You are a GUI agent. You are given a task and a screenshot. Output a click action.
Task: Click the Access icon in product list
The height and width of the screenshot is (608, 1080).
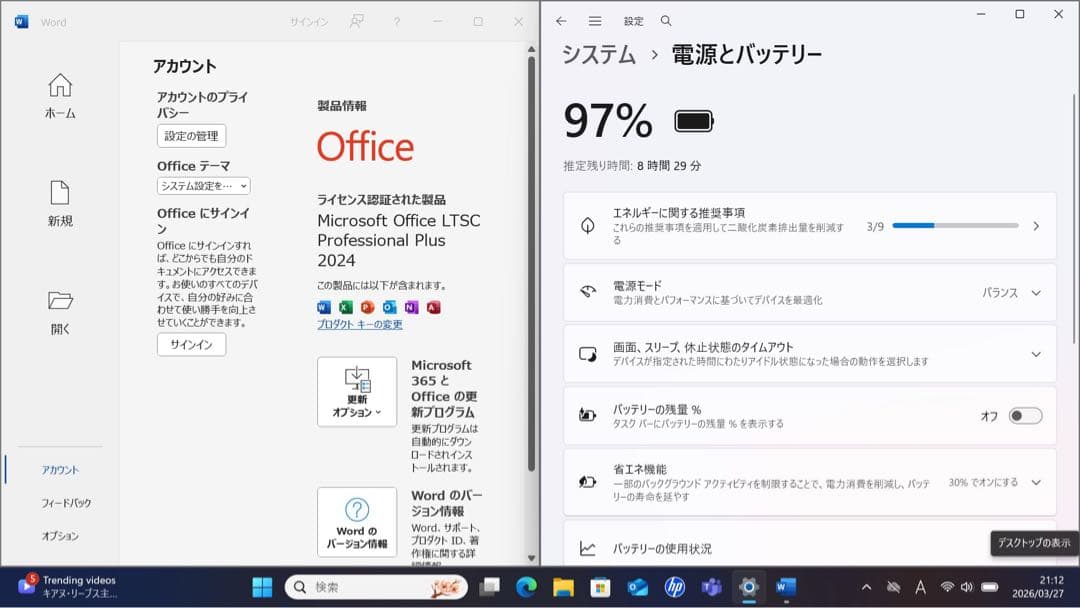tap(433, 307)
